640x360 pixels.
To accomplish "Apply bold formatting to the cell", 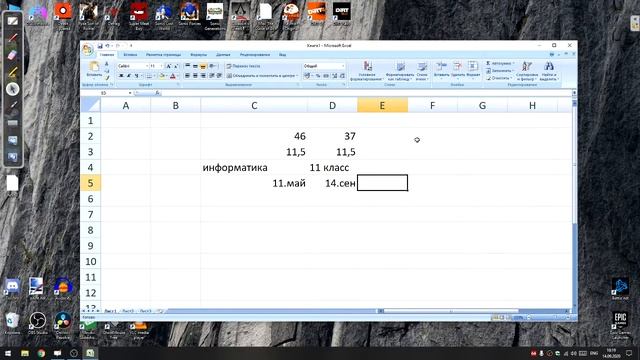I will pos(121,76).
